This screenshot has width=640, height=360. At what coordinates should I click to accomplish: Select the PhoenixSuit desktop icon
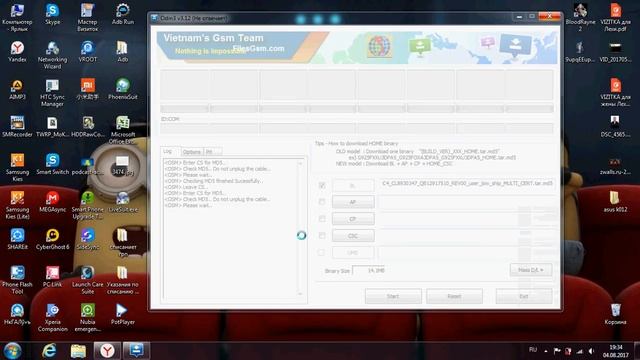coord(122,89)
